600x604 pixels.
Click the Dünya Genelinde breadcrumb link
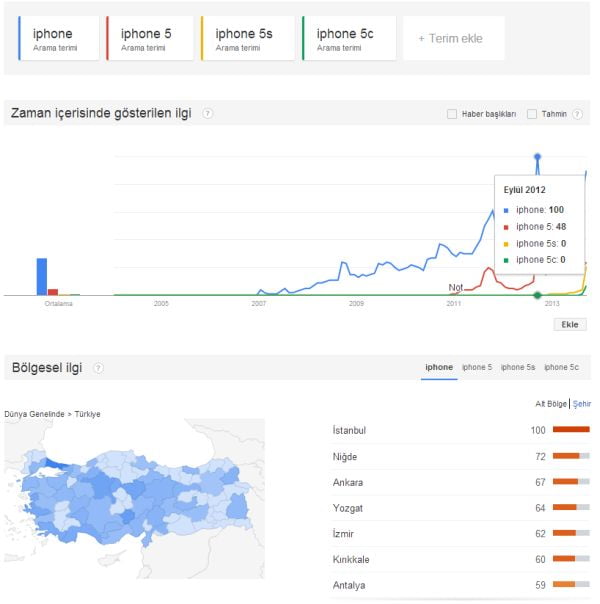tap(34, 414)
